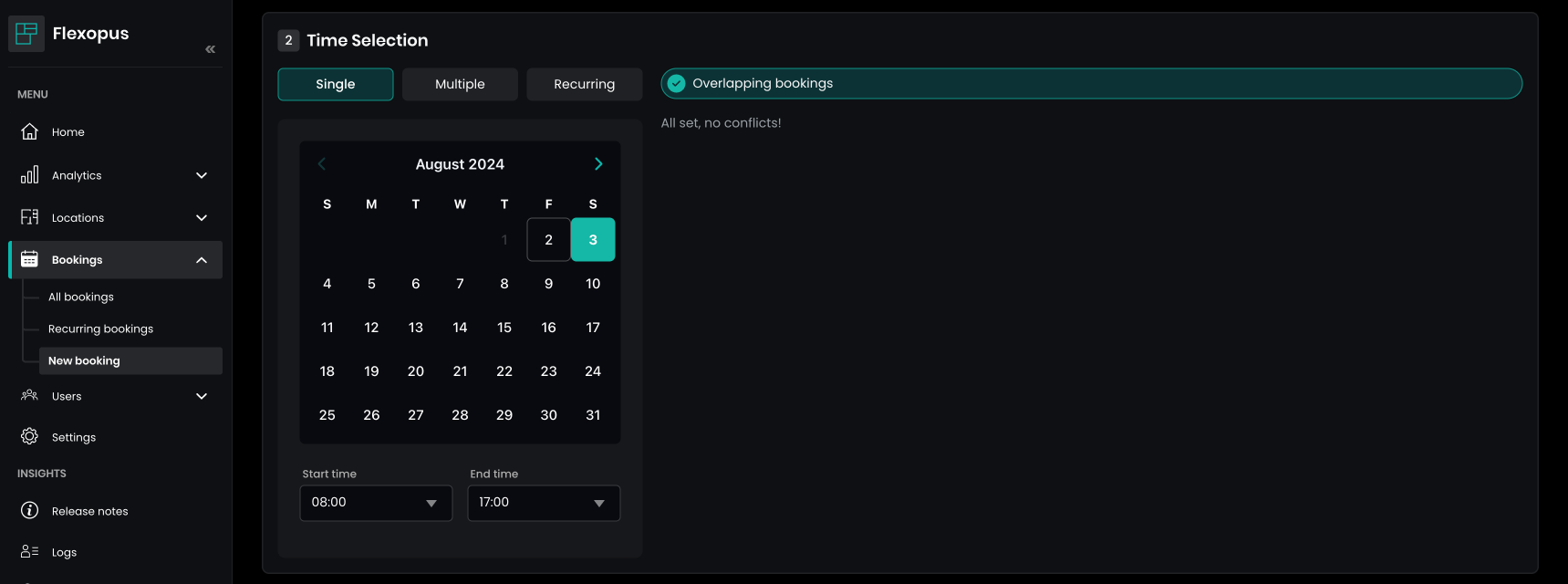The image size is (1568, 584).
Task: Open Recurring bookings submenu item
Action: (100, 329)
